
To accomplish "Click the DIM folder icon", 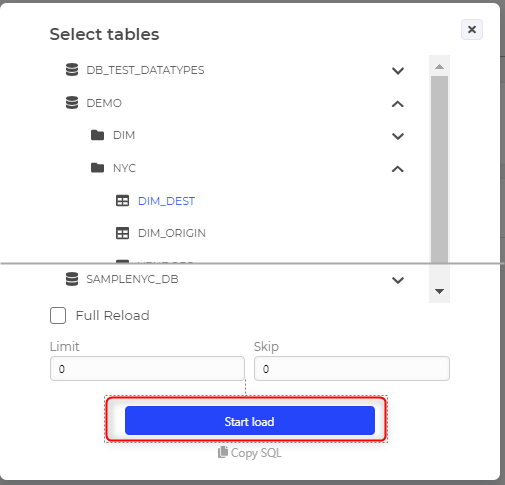I will coord(97,135).
